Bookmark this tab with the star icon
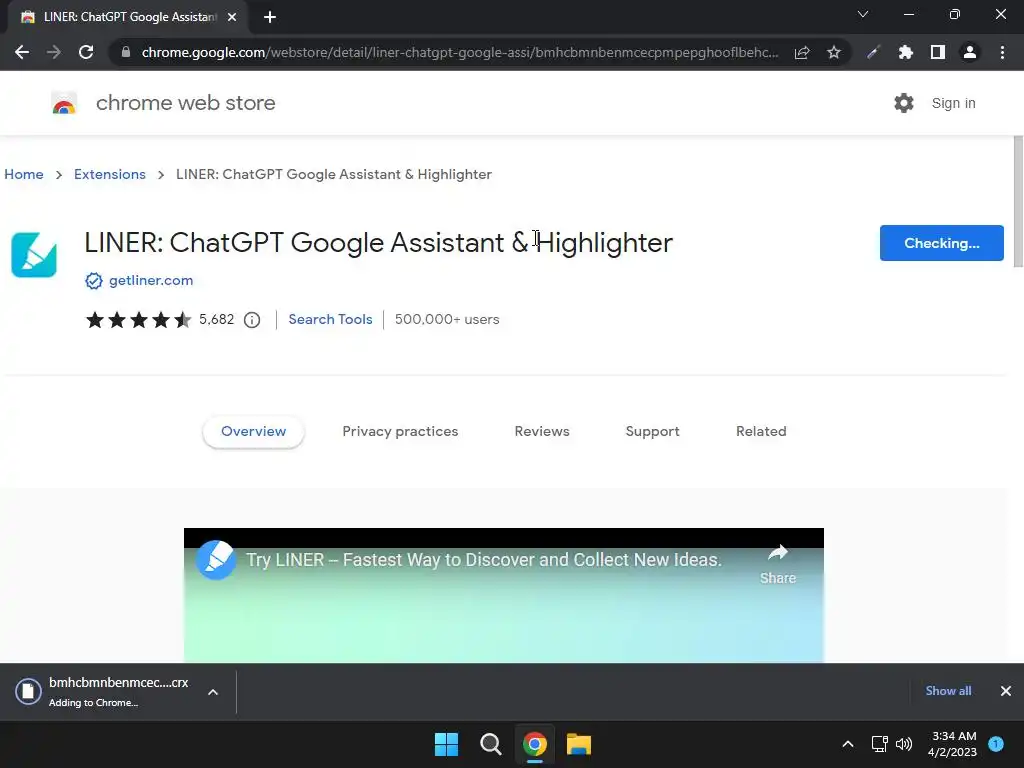This screenshot has height=768, width=1024. tap(834, 52)
